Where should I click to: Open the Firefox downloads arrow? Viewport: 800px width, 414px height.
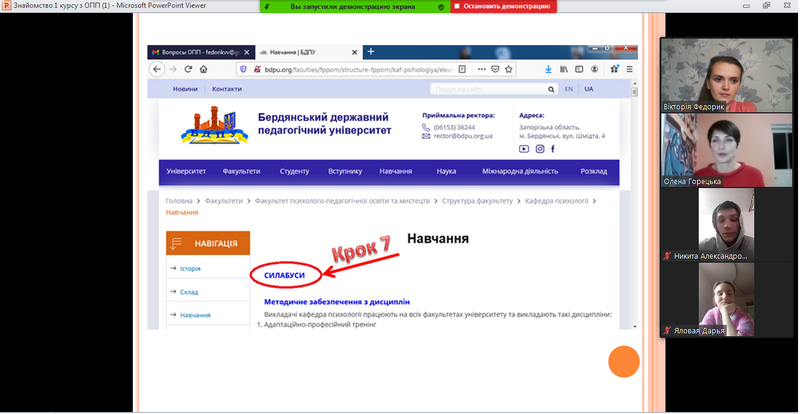548,69
